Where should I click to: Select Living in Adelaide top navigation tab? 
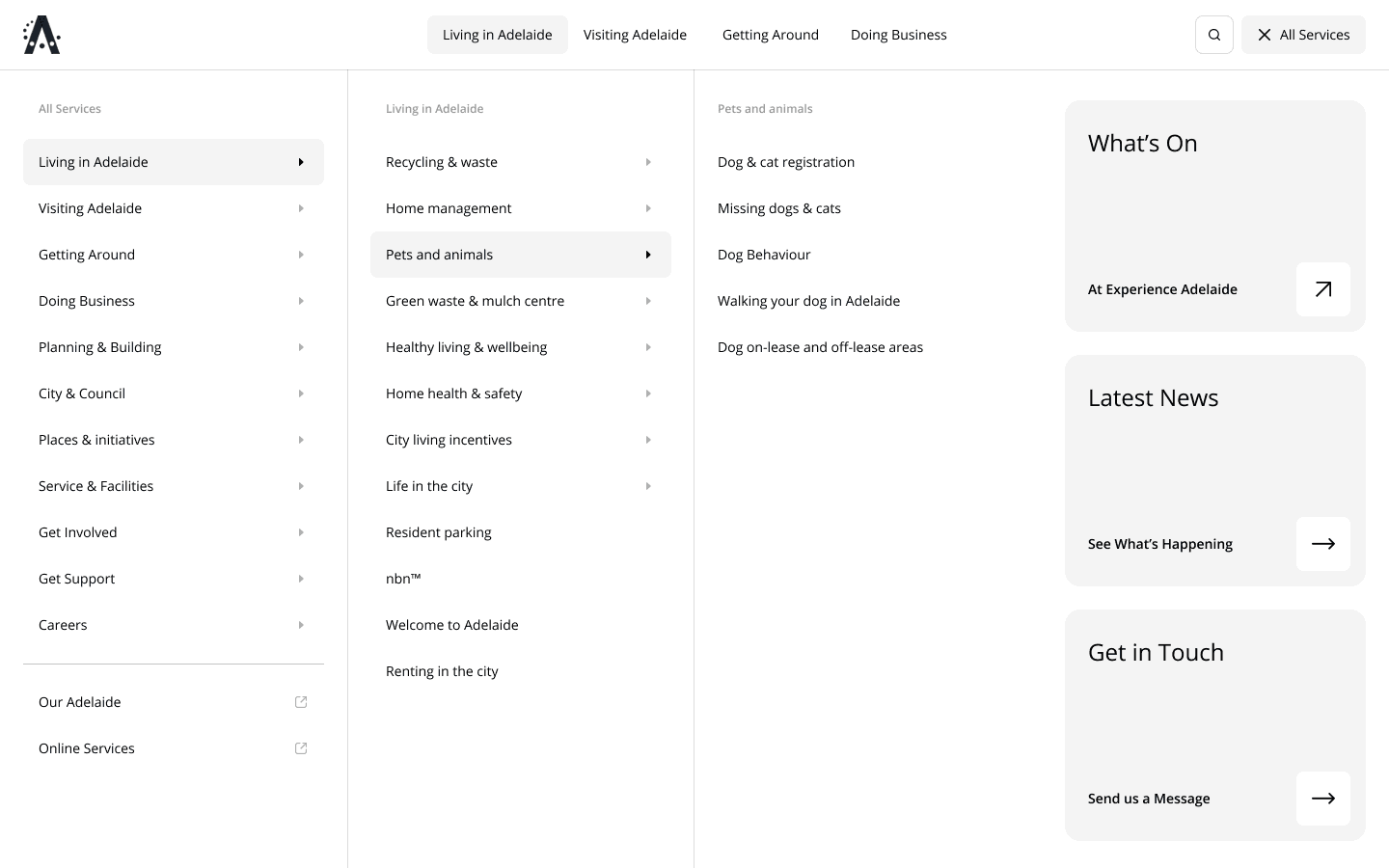[x=498, y=35]
